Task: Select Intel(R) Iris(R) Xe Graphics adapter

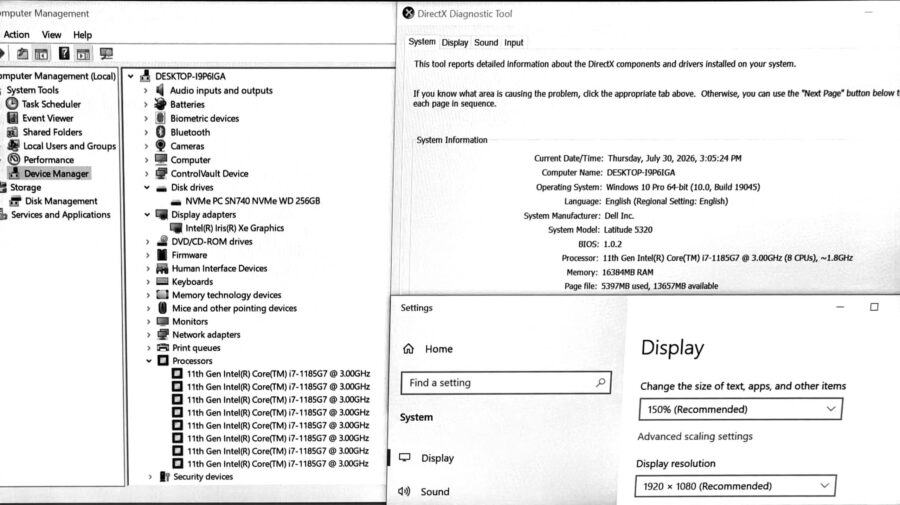Action: 234,228
